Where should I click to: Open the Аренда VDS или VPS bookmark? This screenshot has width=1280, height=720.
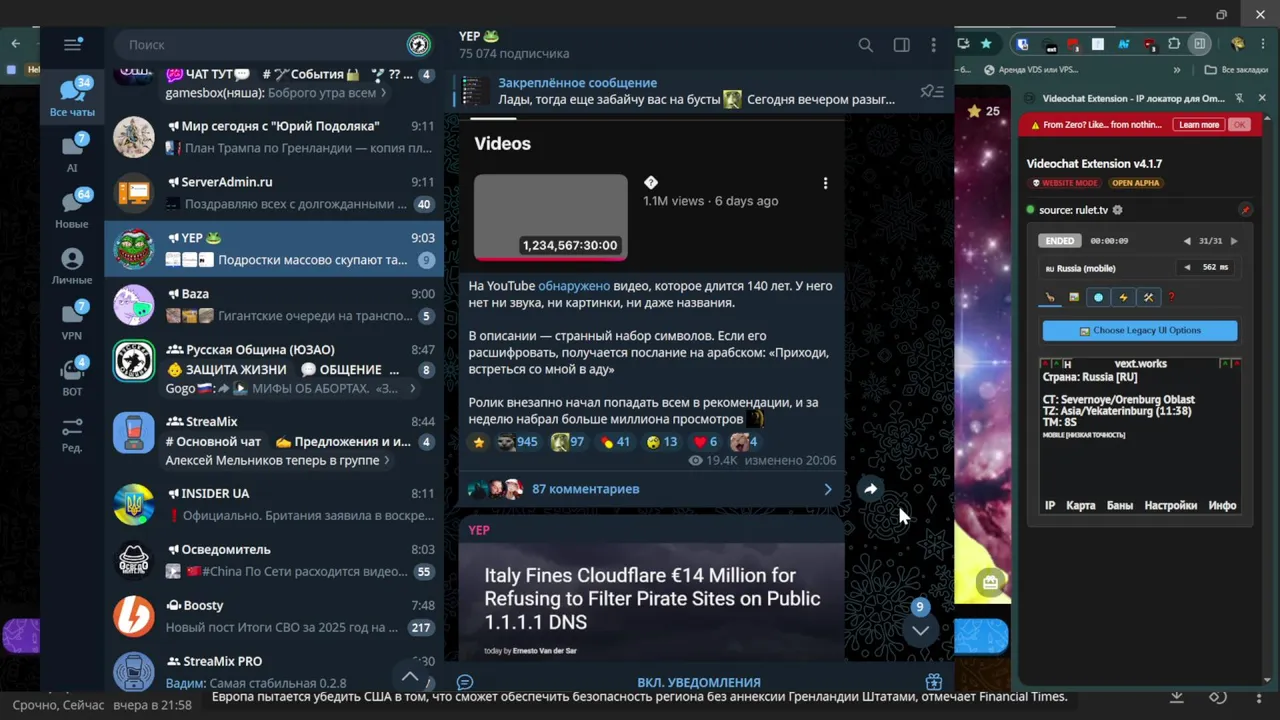click(1030, 70)
